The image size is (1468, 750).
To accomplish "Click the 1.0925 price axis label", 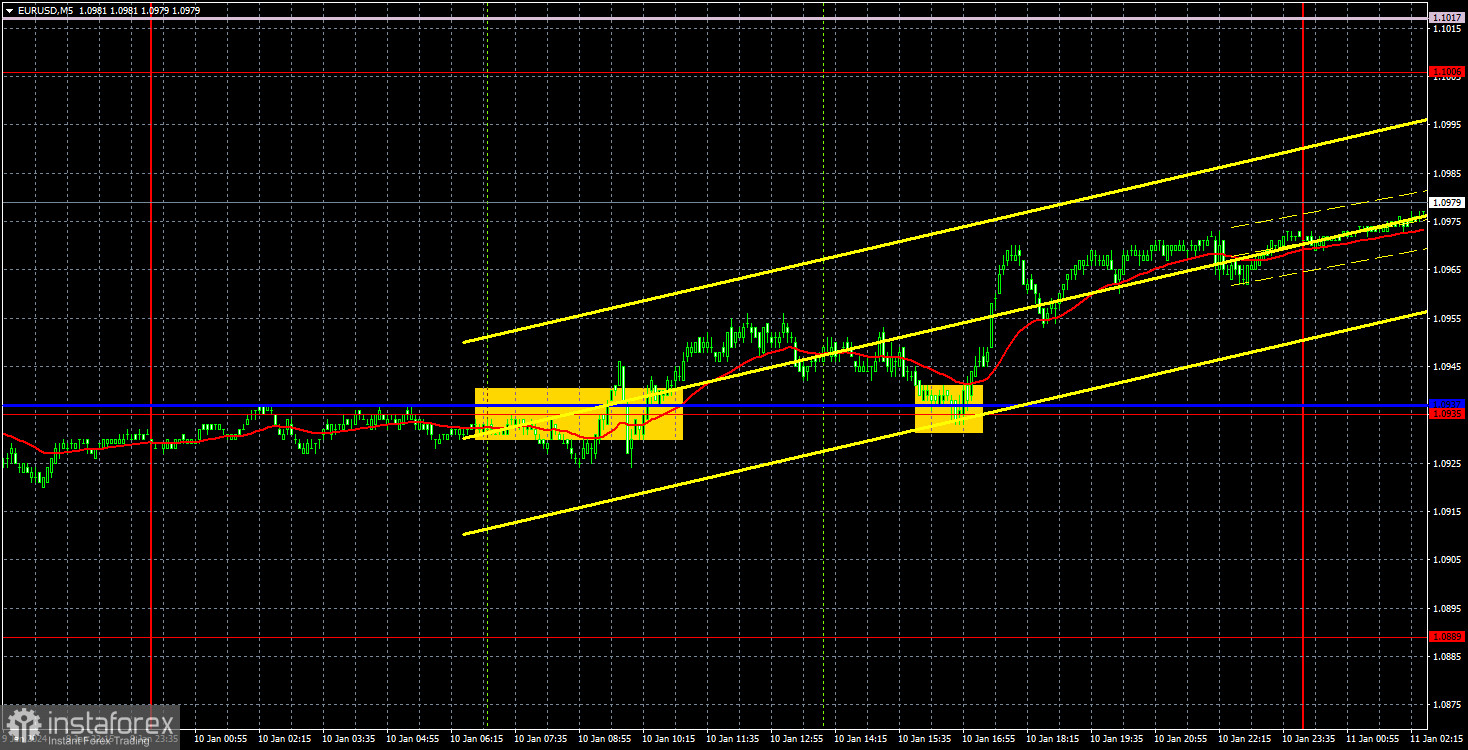I will (x=1447, y=463).
